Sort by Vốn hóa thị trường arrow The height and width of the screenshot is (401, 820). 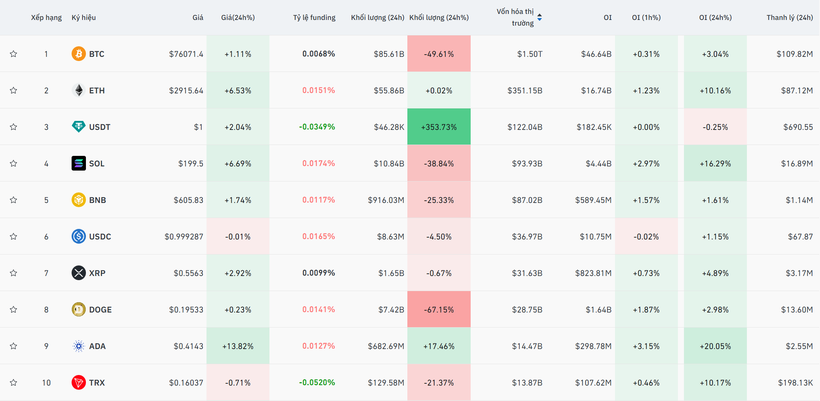click(x=540, y=17)
